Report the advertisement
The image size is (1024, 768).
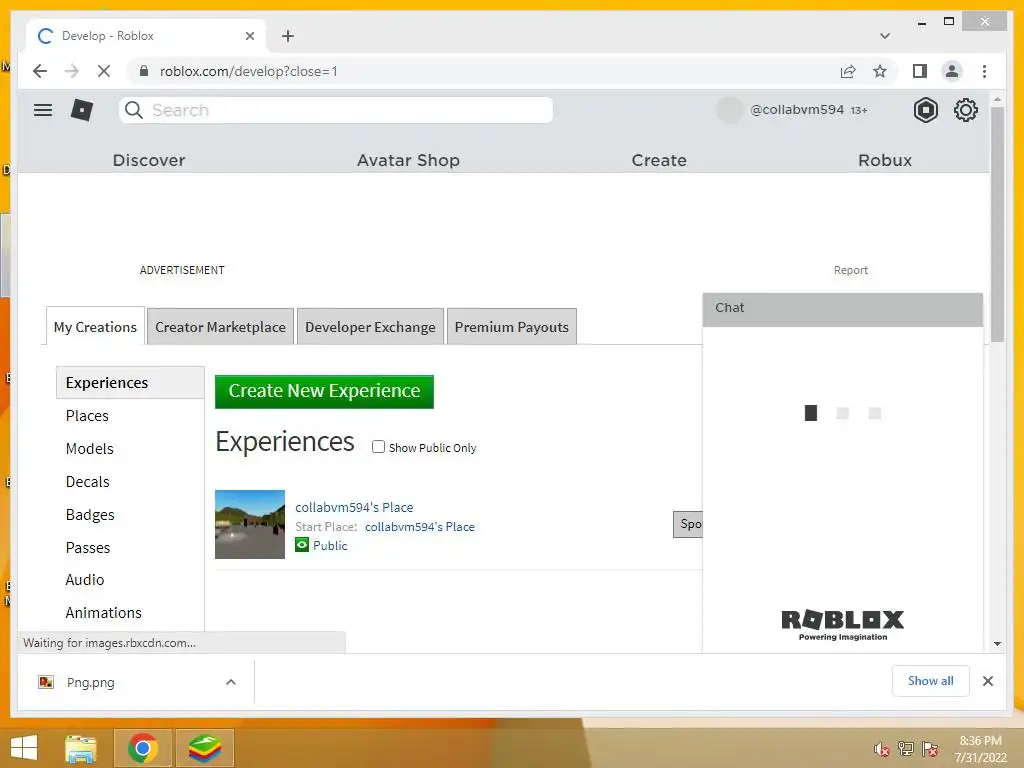coord(850,270)
